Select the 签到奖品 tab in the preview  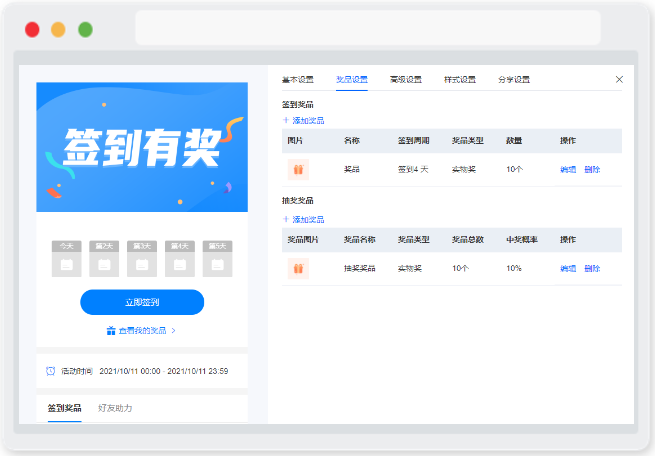[64, 408]
